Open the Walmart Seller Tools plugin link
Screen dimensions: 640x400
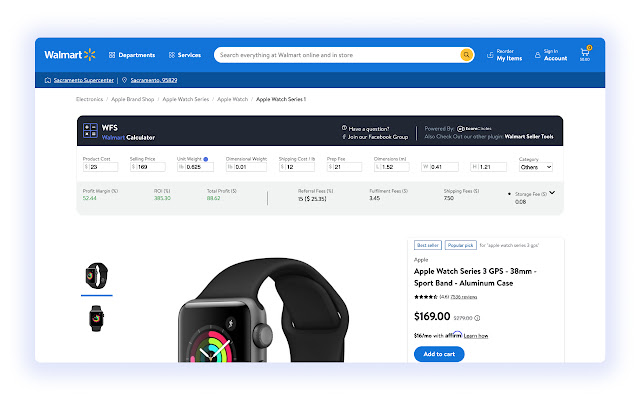(x=529, y=137)
